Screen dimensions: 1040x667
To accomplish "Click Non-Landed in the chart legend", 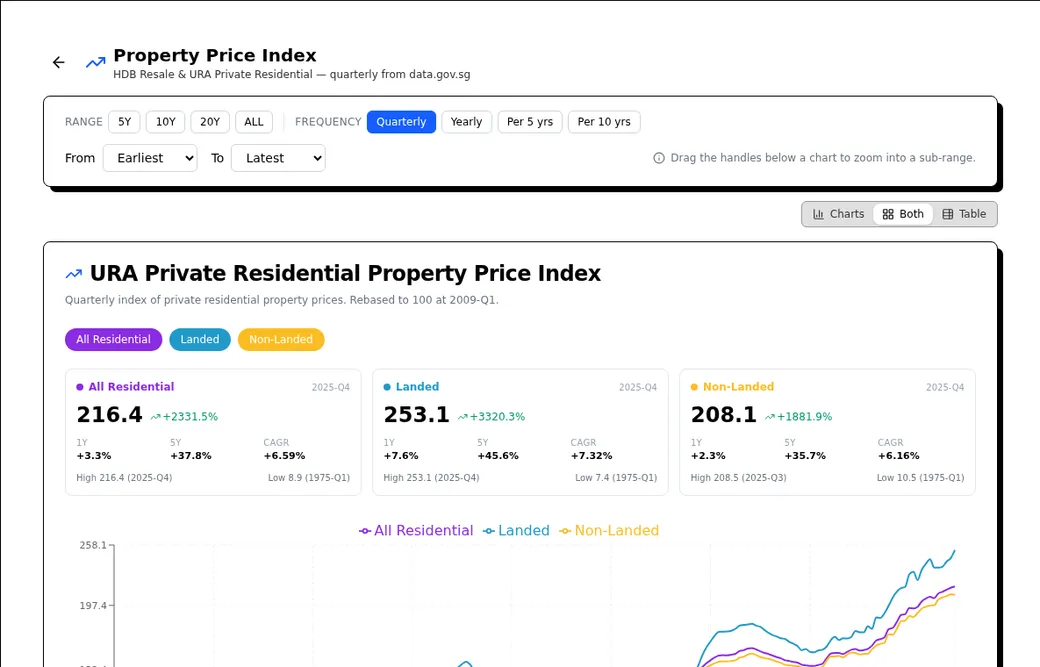I will click(609, 530).
